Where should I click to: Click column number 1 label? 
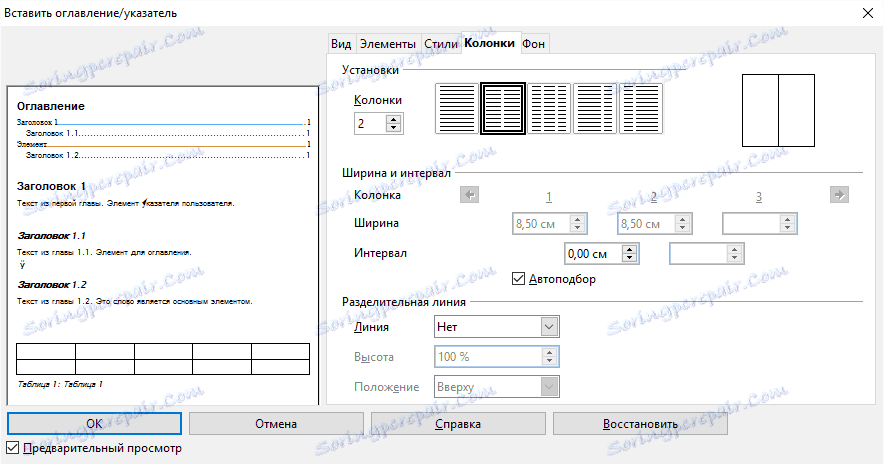click(549, 196)
